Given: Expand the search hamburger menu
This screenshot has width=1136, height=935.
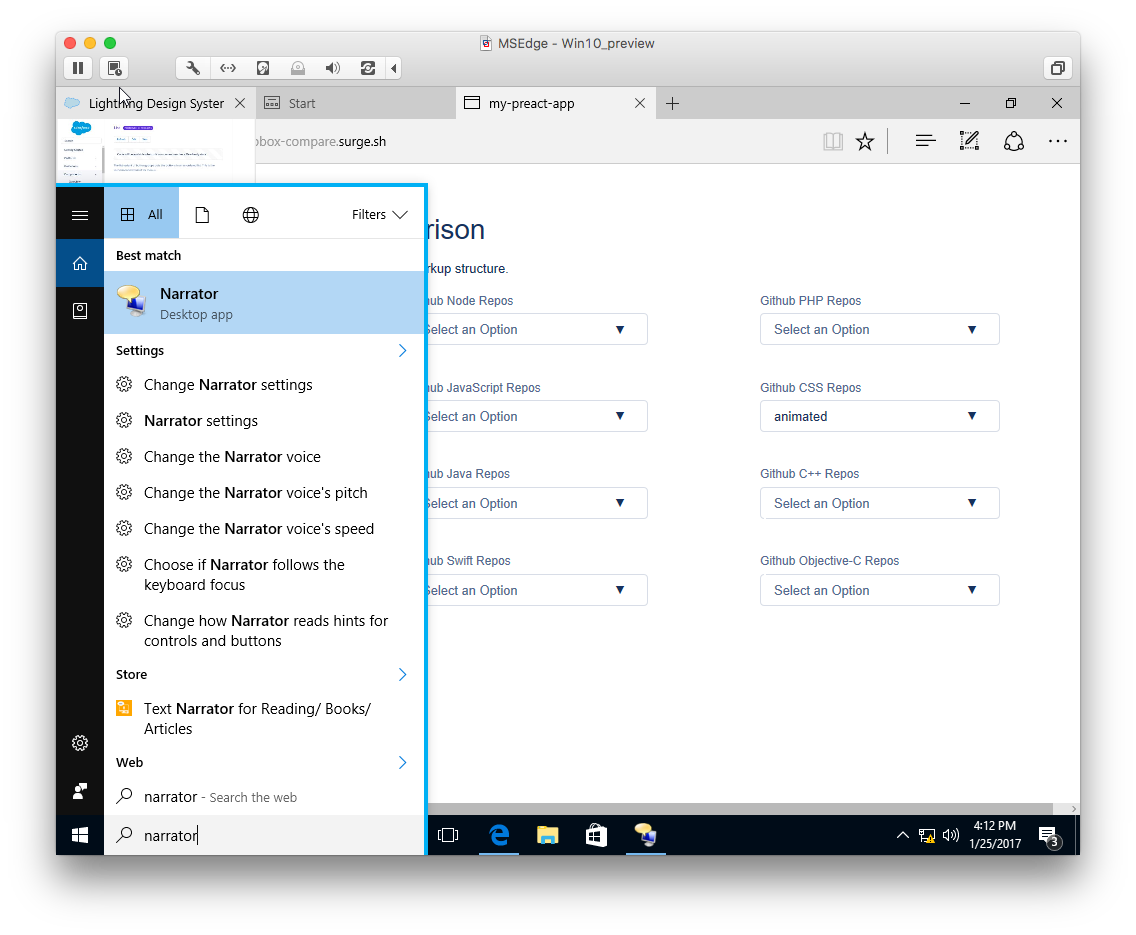Looking at the screenshot, I should 80,215.
